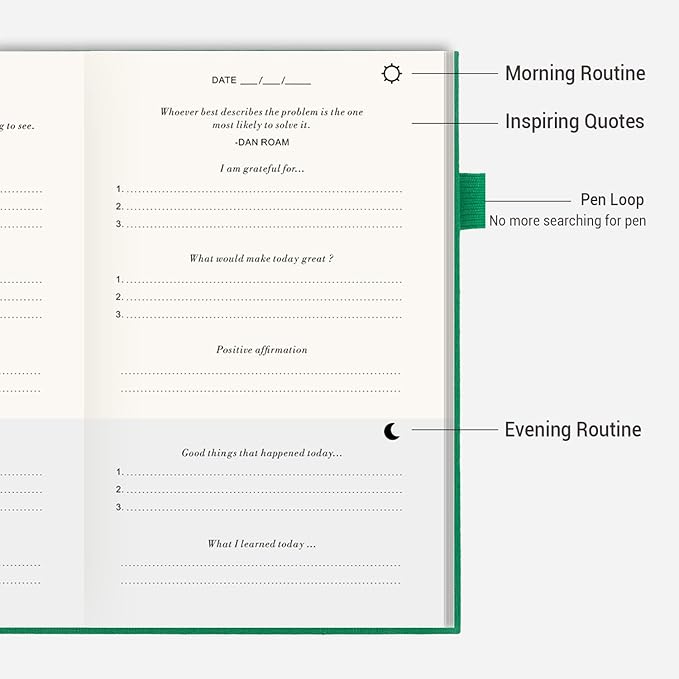
Task: Click the "Good things that happened today" heading
Action: point(262,453)
